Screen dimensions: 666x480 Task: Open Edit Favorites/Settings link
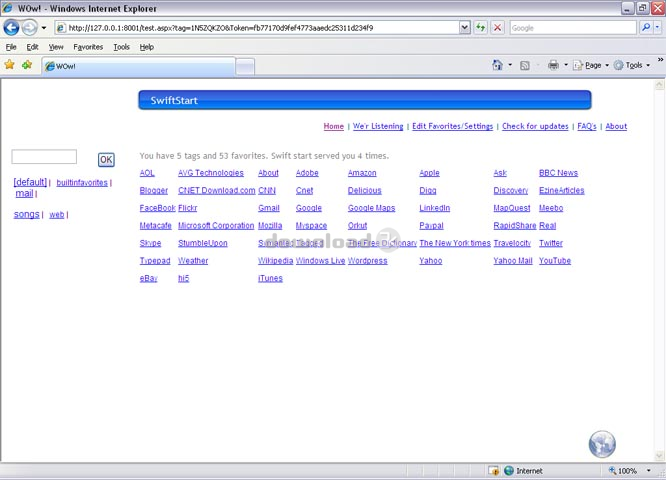pos(452,126)
